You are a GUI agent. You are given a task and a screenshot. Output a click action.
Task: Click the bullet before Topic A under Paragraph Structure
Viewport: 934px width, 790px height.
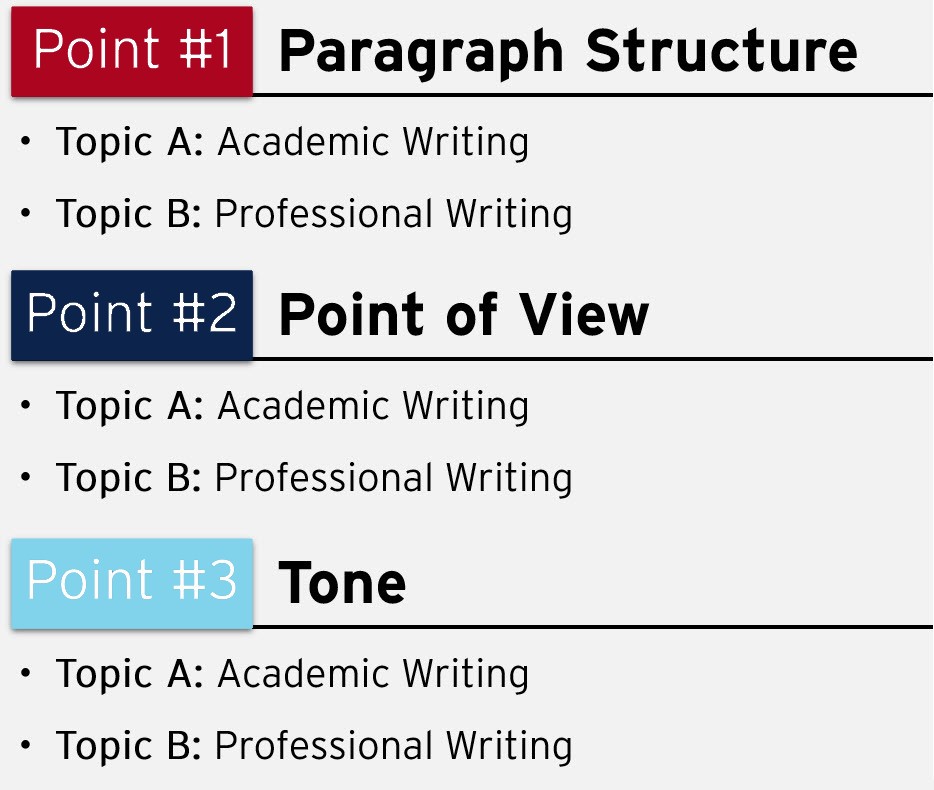pyautogui.click(x=26, y=142)
